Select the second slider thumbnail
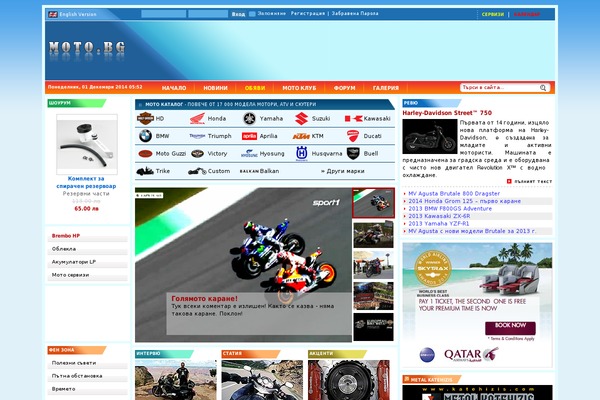 click(x=373, y=234)
